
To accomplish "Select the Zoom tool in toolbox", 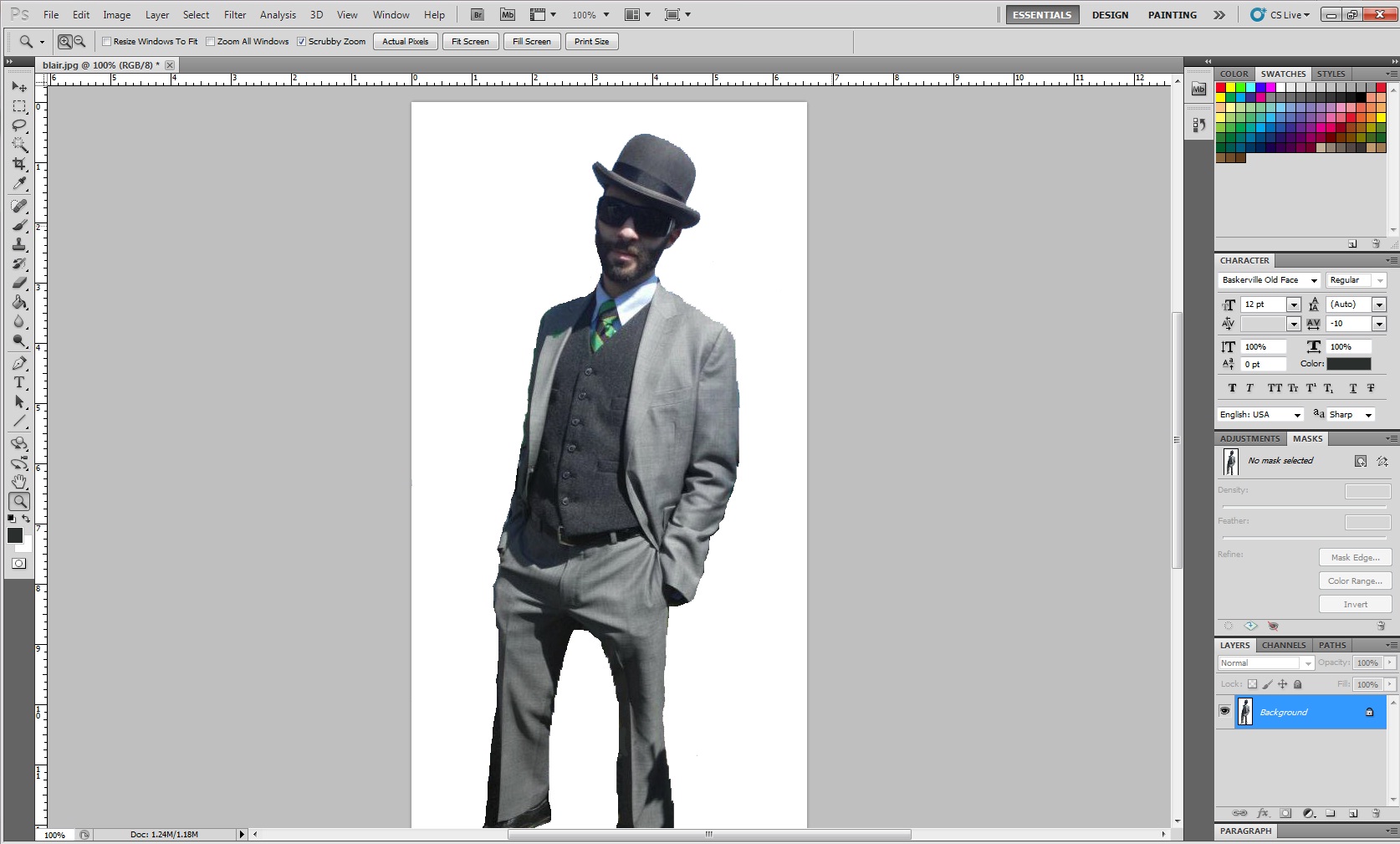I will click(19, 501).
